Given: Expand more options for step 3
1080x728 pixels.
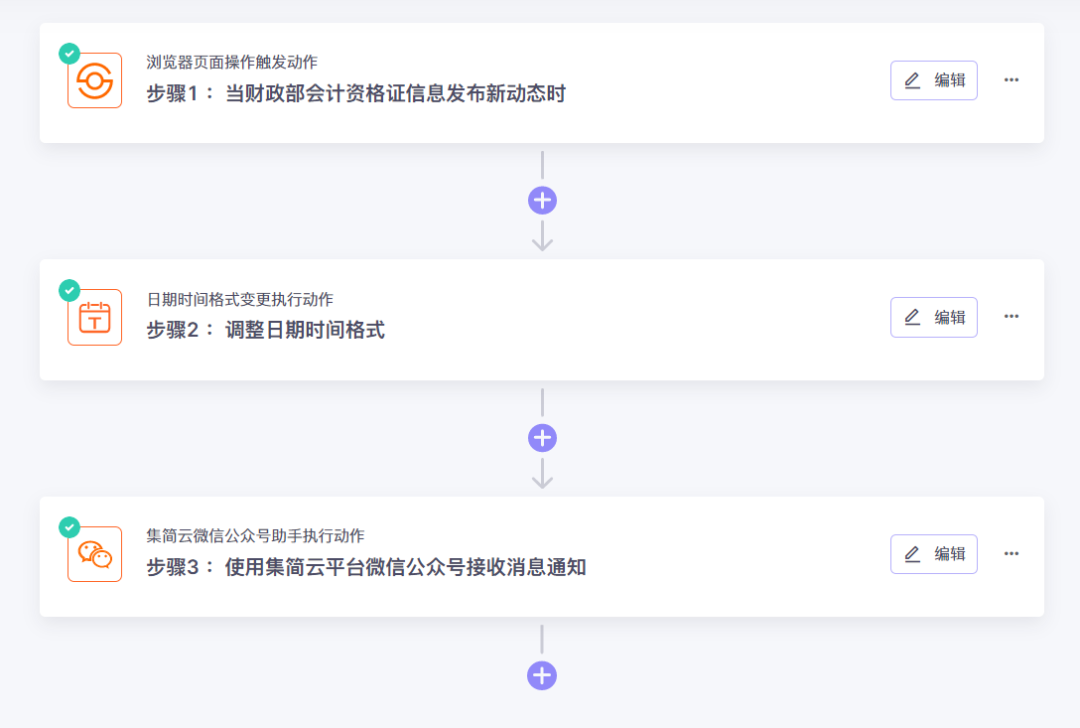Looking at the screenshot, I should tap(1011, 554).
